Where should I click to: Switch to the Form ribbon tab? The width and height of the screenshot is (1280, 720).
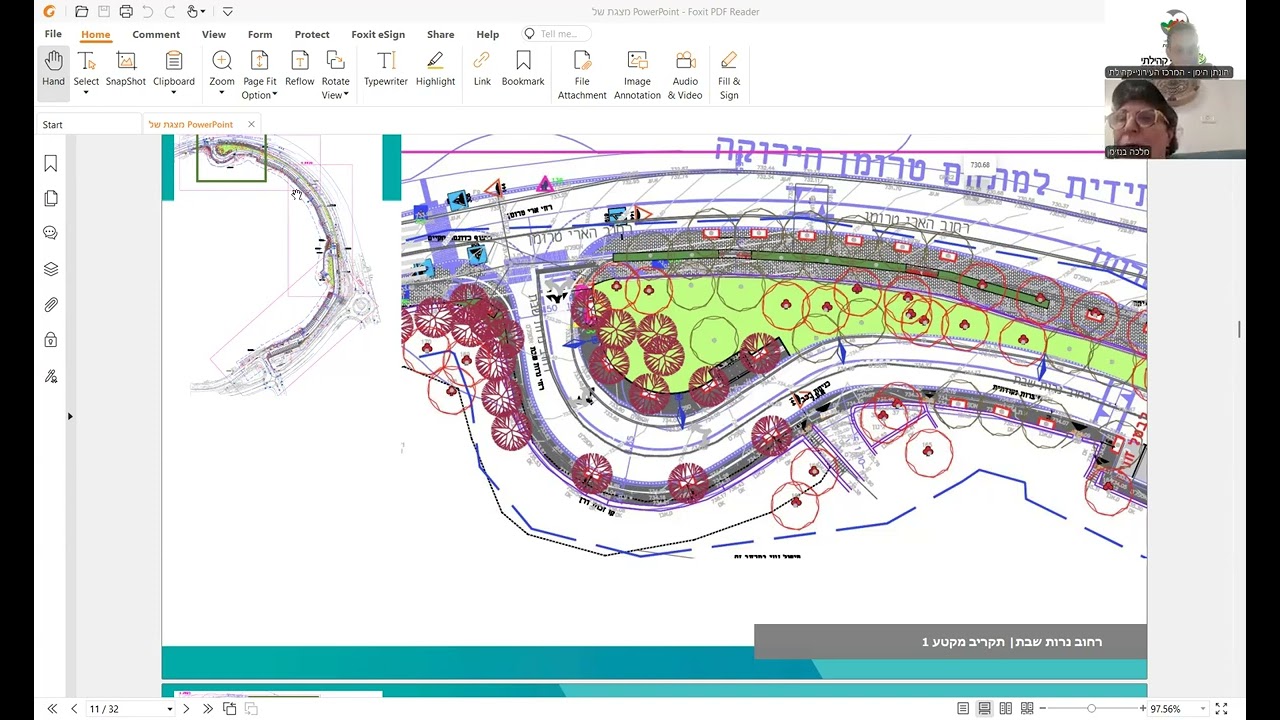click(260, 34)
